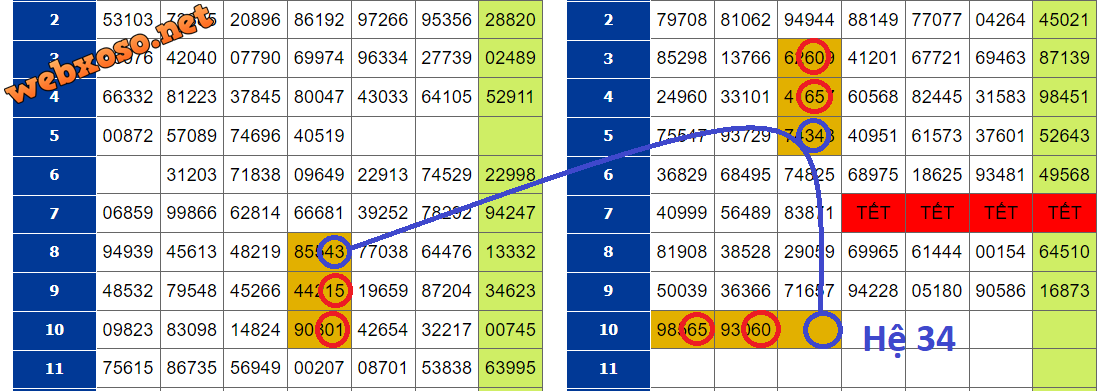Click green cell 45021
Viewport: 1114px width, 391px height.
tap(1064, 19)
